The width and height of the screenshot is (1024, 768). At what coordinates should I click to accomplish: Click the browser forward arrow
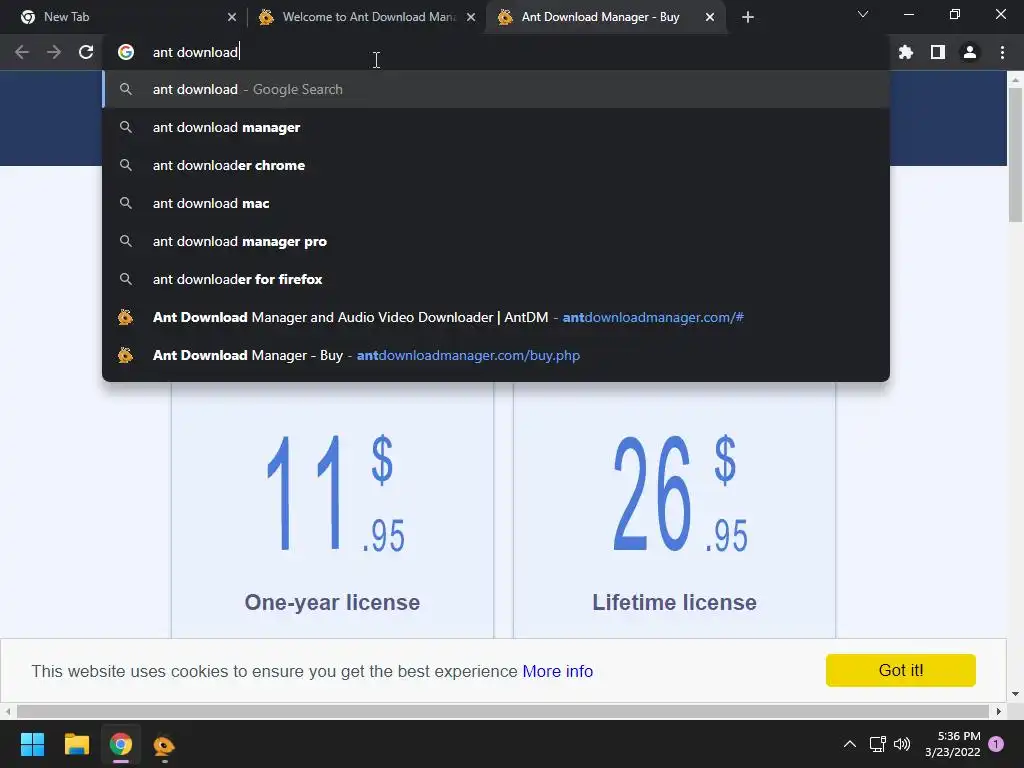click(54, 52)
